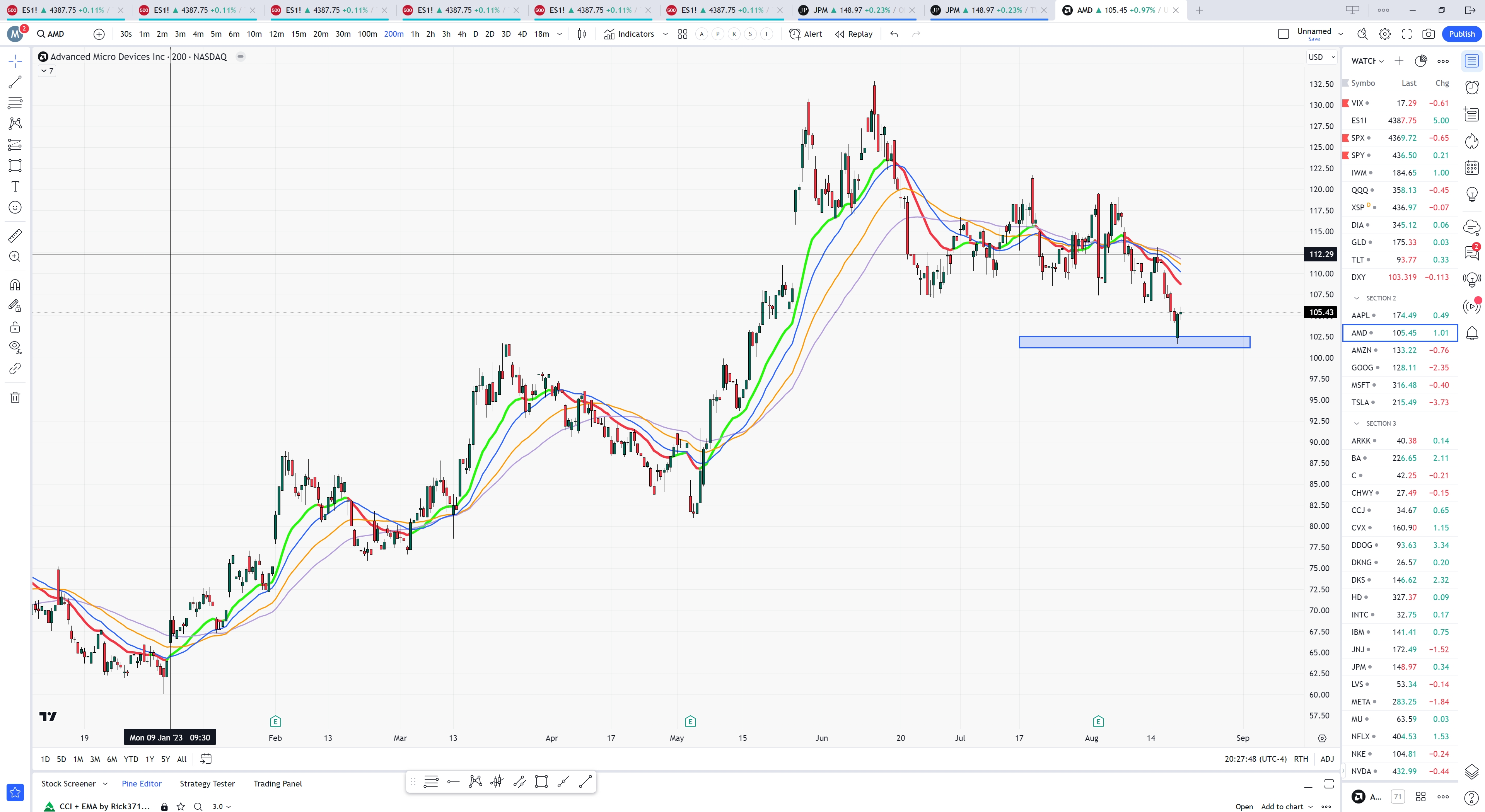The image size is (1485, 812).
Task: Click the Alert button
Action: click(805, 34)
